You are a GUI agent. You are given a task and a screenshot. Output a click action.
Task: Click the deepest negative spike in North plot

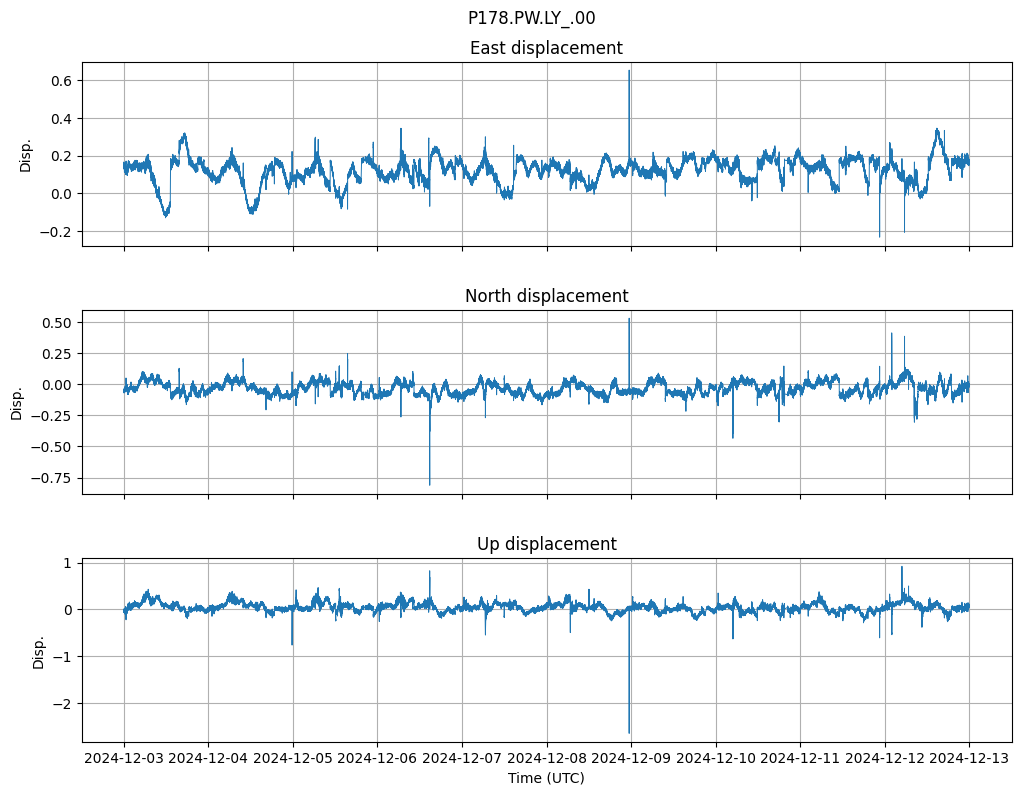(x=430, y=484)
